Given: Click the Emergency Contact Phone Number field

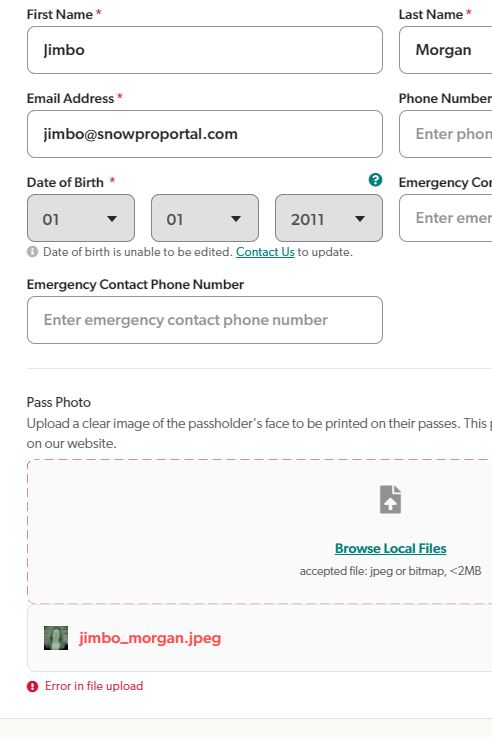Looking at the screenshot, I should [205, 320].
